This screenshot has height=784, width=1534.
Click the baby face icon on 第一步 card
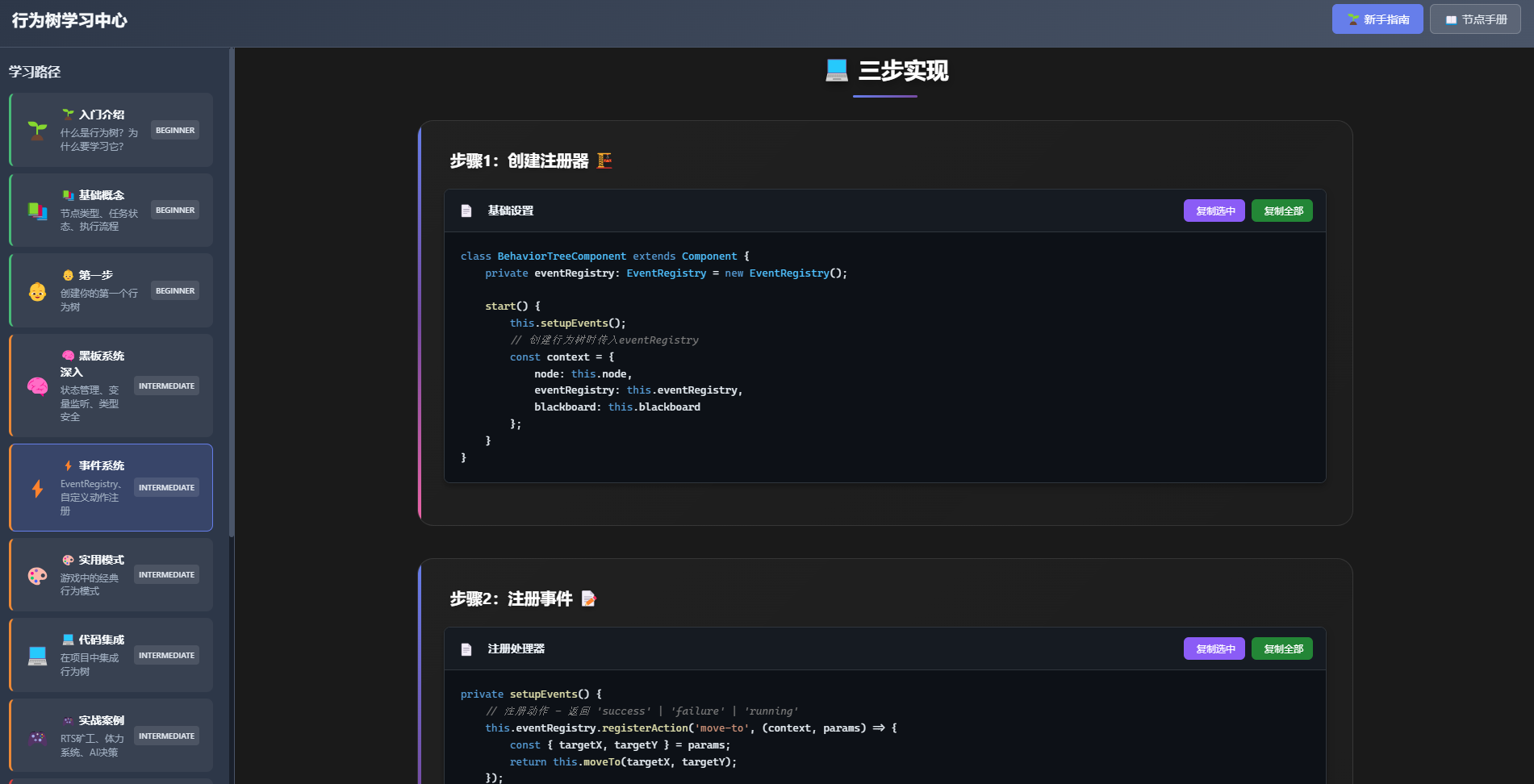tap(37, 291)
